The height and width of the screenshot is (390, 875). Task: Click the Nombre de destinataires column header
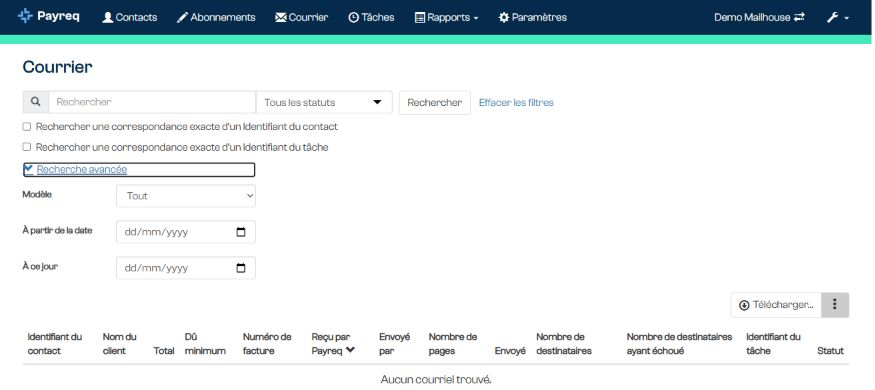[x=564, y=344]
